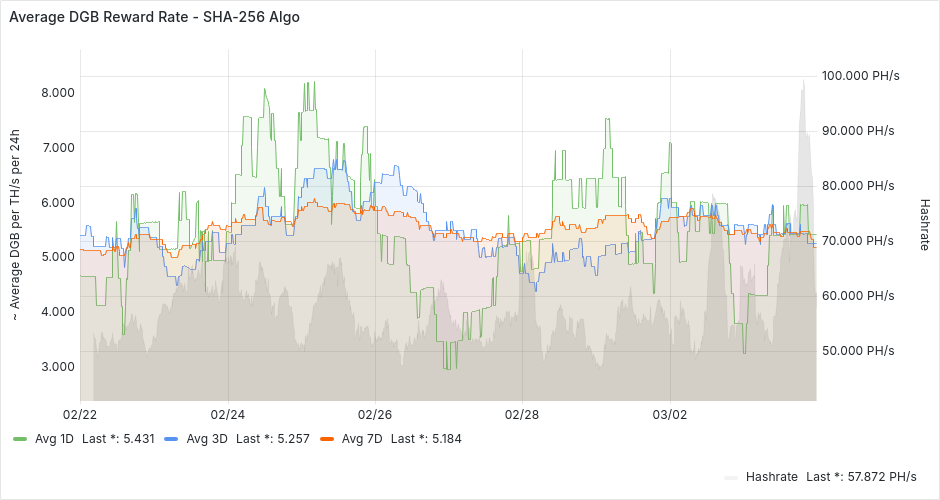Open the Average DGB Reward Rate panel title menu
940x500 pixels.
pos(154,17)
